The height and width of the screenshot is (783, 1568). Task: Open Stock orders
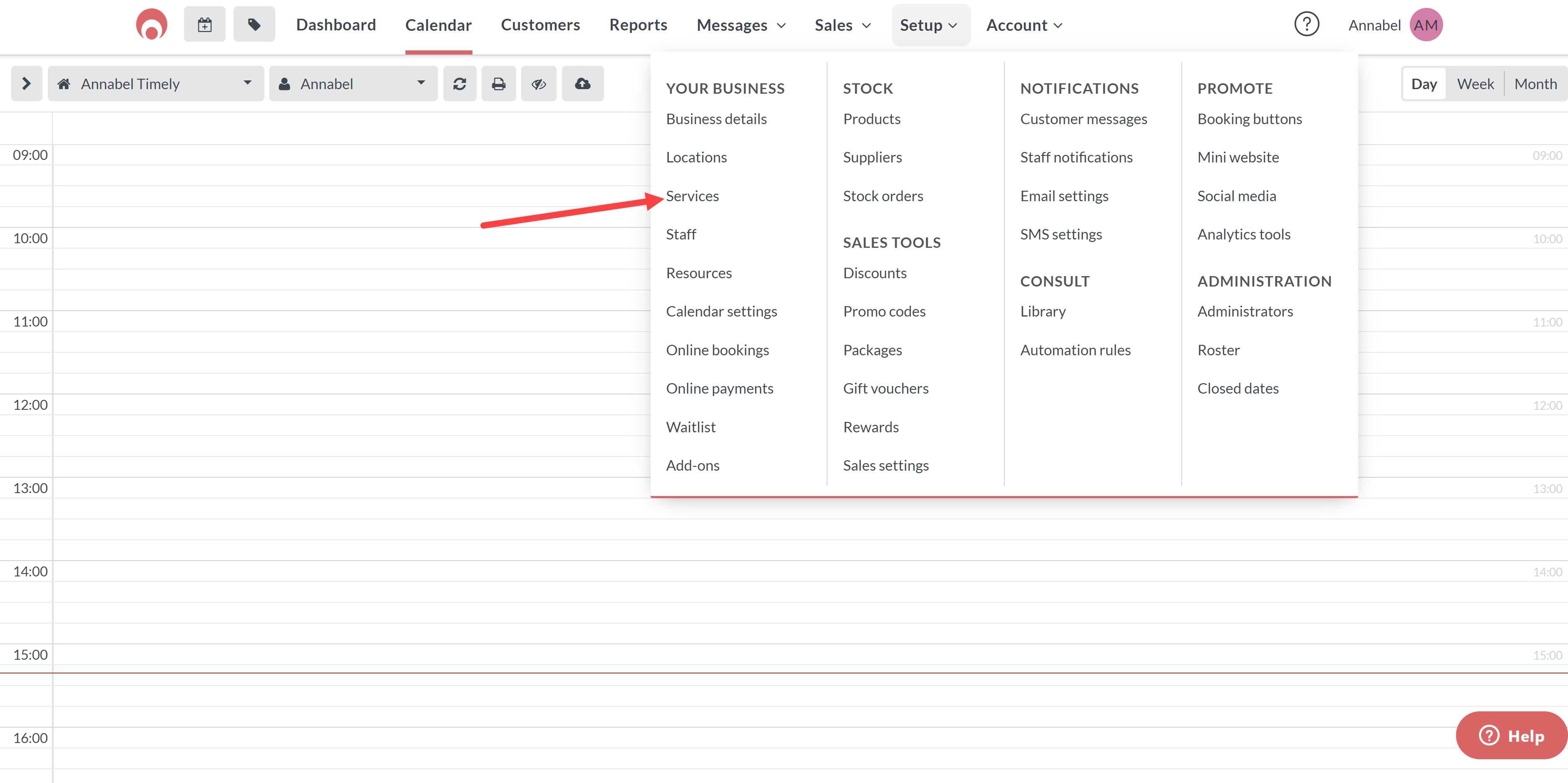[x=883, y=196]
